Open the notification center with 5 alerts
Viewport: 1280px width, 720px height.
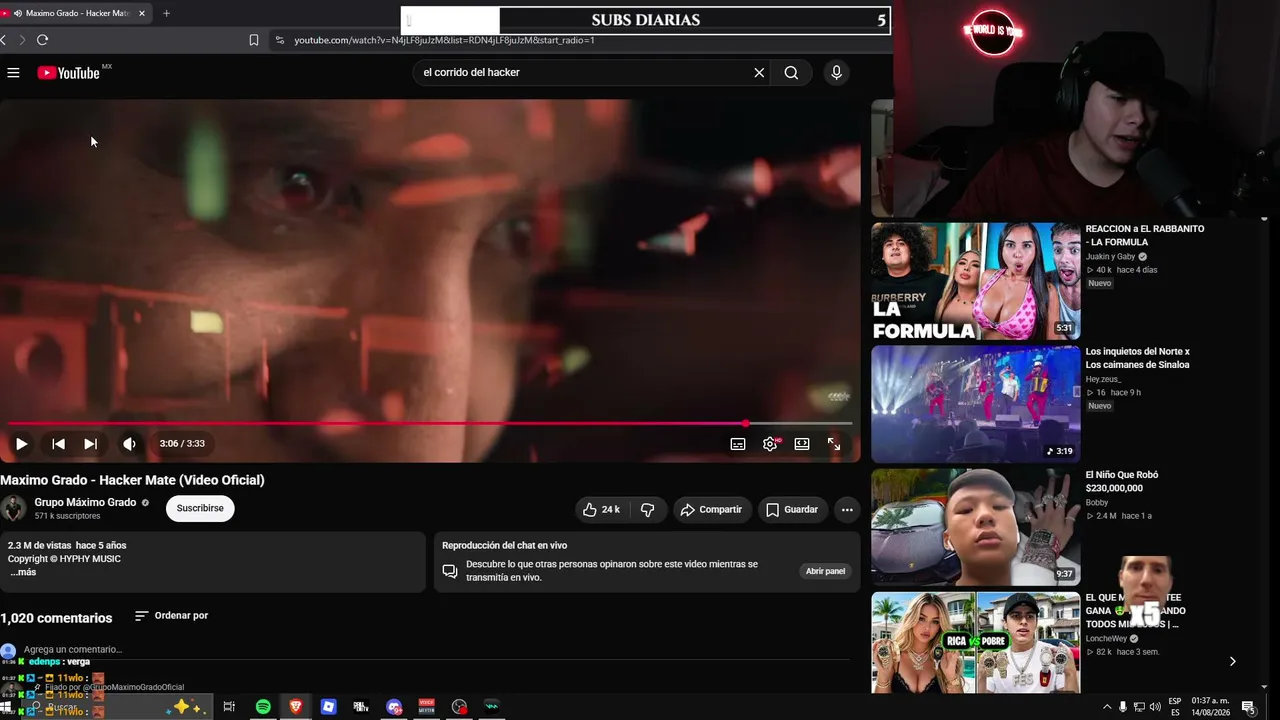click(1248, 707)
